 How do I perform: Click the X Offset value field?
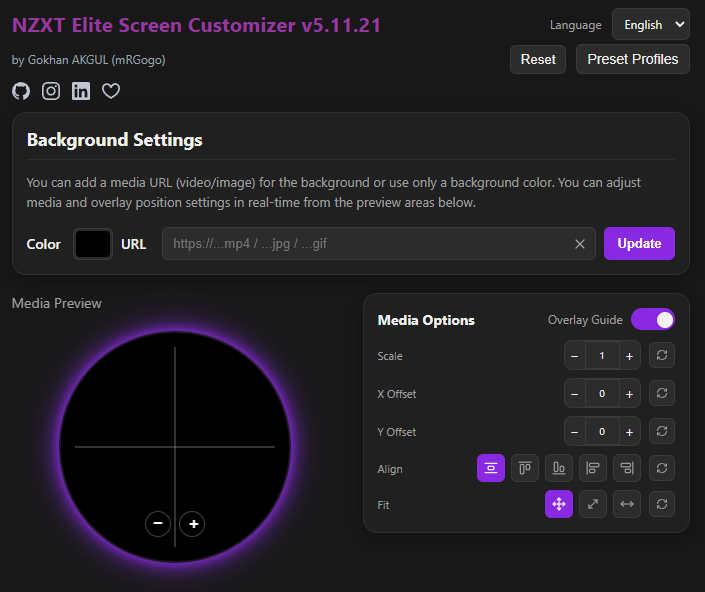(x=602, y=394)
